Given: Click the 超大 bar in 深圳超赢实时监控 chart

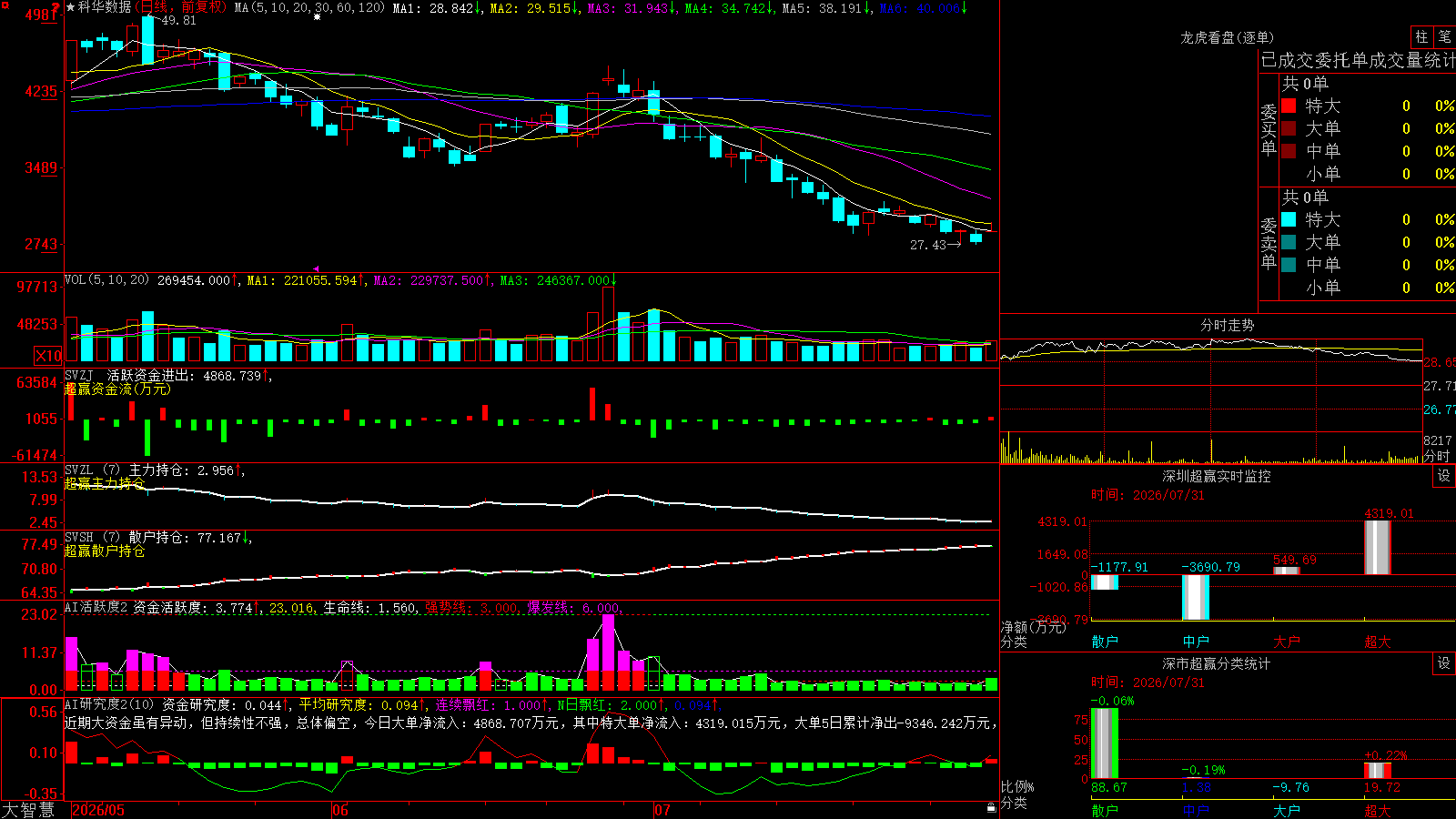Looking at the screenshot, I should coord(1378,547).
